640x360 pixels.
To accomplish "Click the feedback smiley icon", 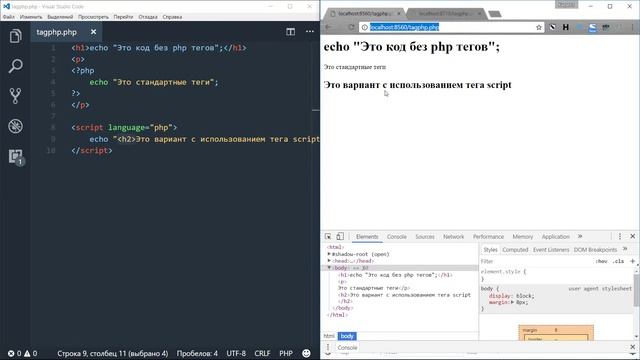I will tap(306, 353).
